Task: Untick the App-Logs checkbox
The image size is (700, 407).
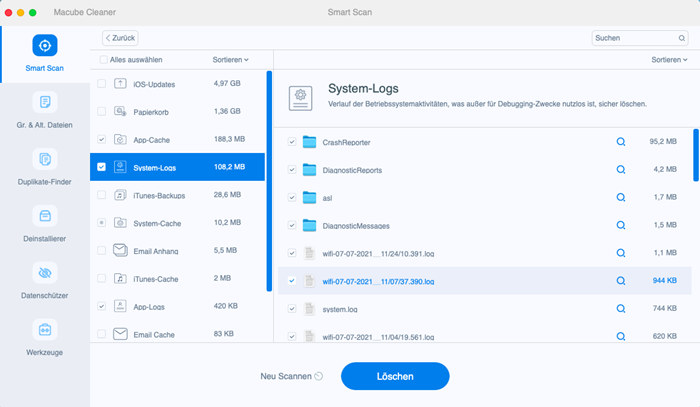Action: [x=102, y=306]
